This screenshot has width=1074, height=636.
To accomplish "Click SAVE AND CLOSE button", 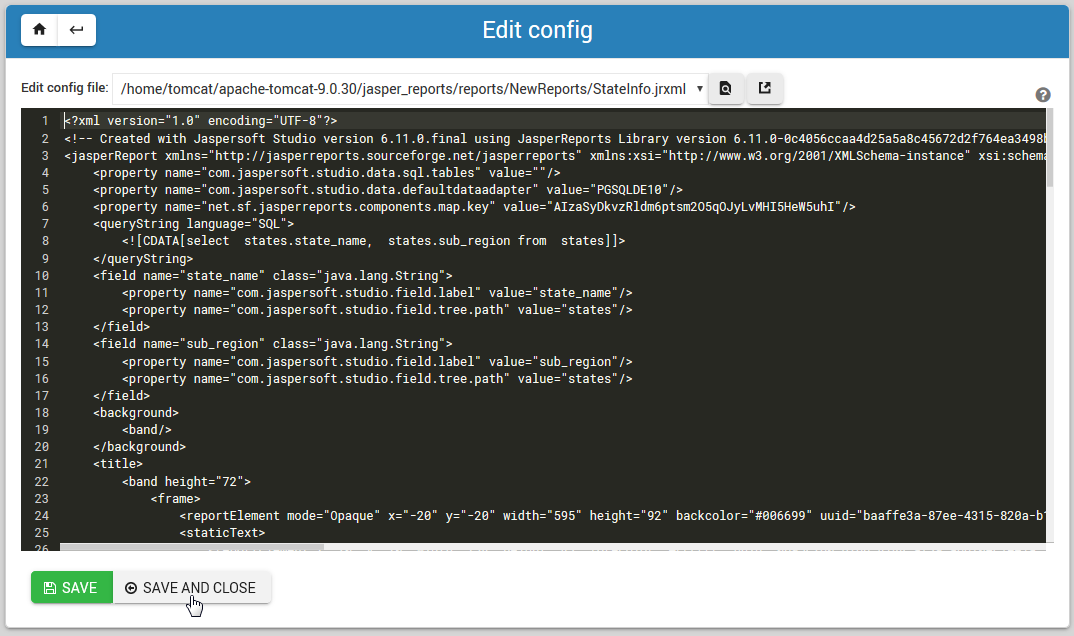I will pyautogui.click(x=192, y=587).
